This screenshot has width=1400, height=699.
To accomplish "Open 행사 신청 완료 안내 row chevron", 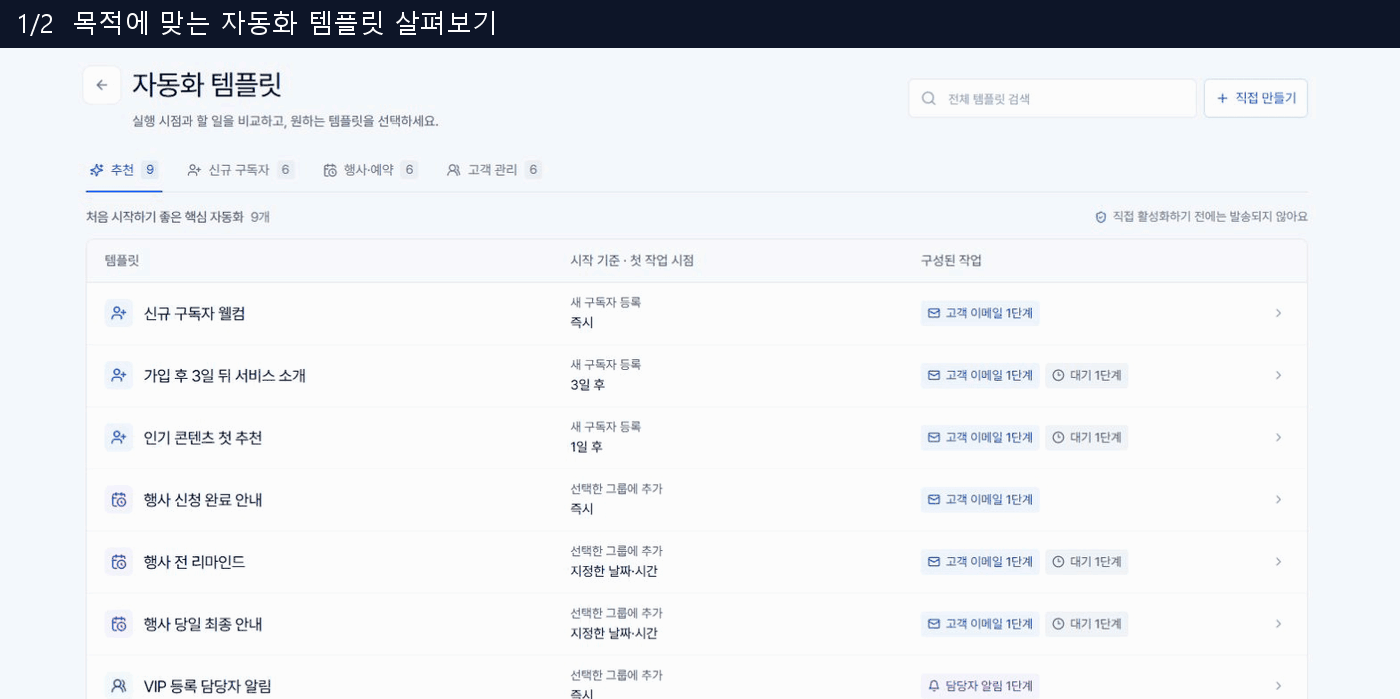I will click(x=1278, y=499).
